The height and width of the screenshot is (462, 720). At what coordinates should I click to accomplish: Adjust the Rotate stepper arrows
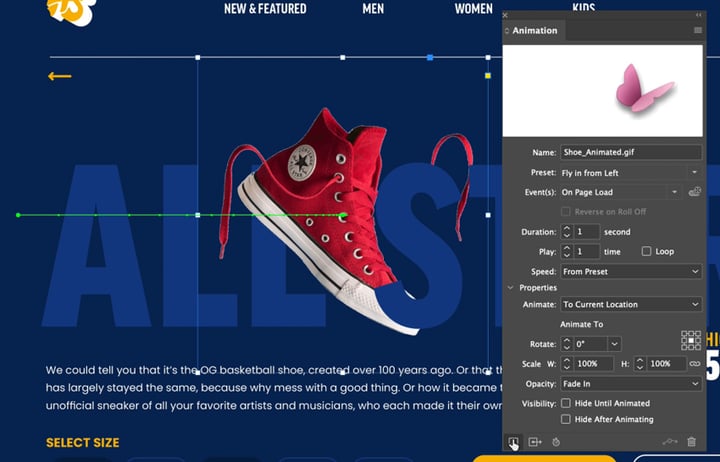tap(567, 344)
